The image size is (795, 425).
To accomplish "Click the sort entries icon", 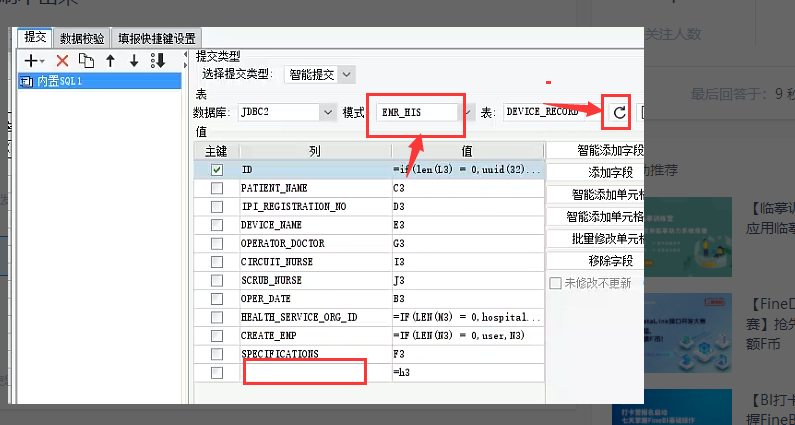I will click(158, 61).
